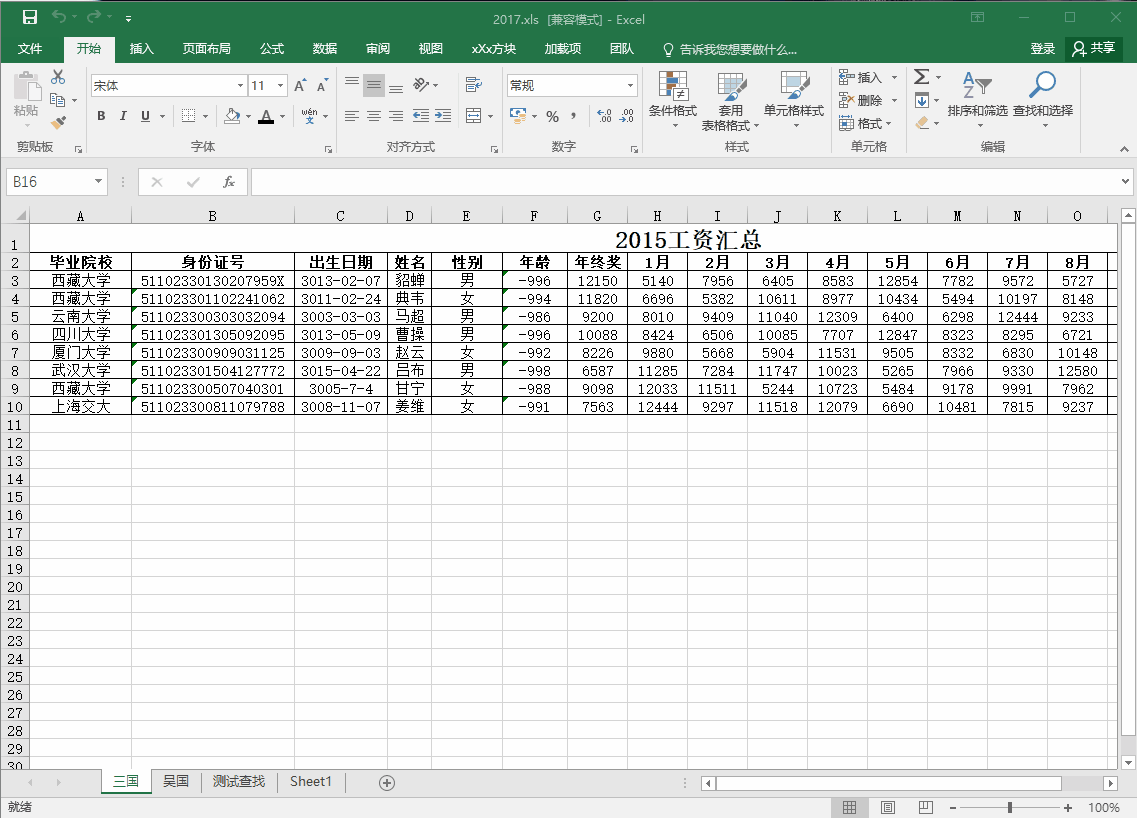Click the 告诉我您想要做什么 search box
Viewport: 1137px width, 818px height.
pos(730,49)
